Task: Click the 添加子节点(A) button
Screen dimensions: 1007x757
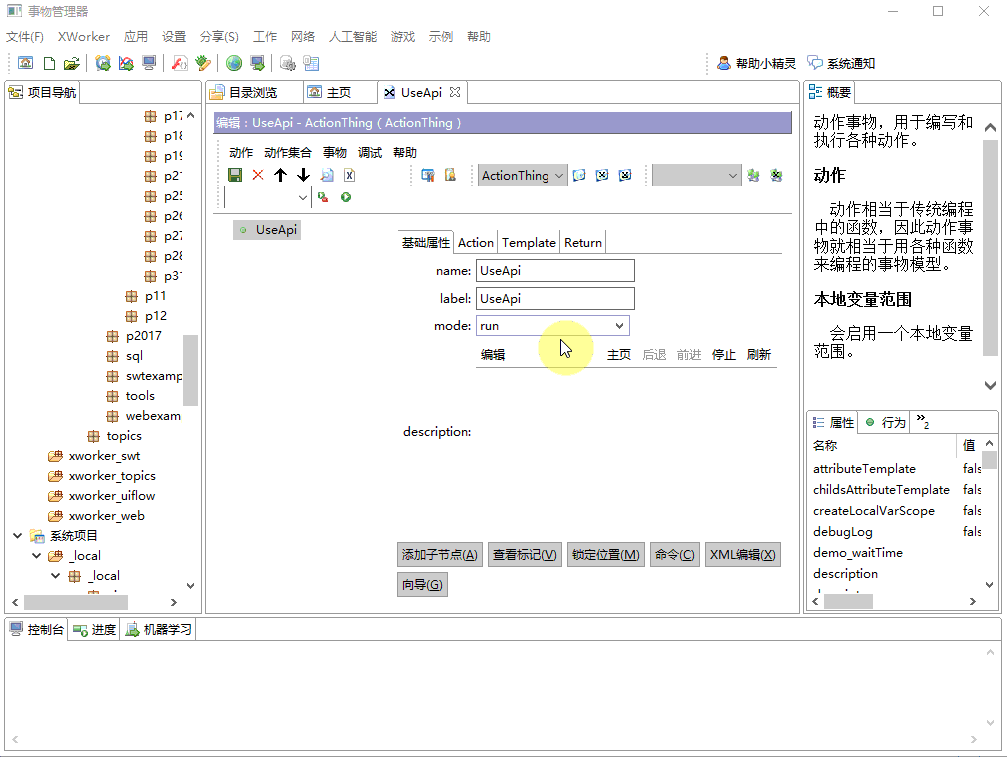Action: (x=440, y=555)
